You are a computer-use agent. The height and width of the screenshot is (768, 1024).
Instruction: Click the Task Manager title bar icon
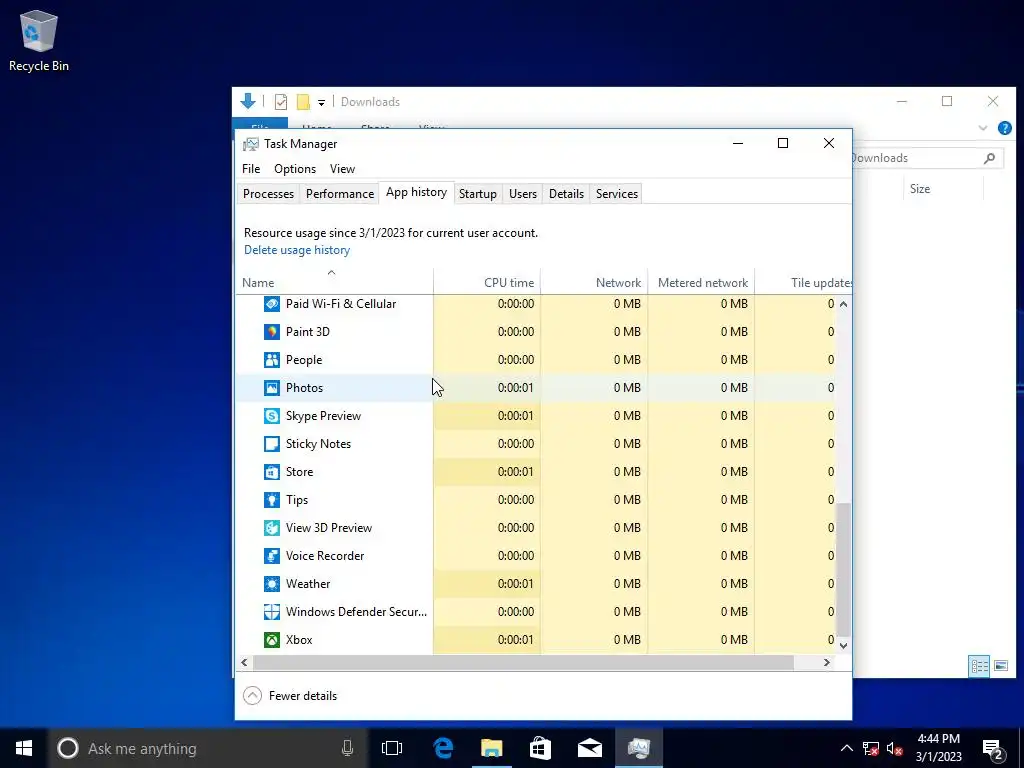tap(251, 144)
